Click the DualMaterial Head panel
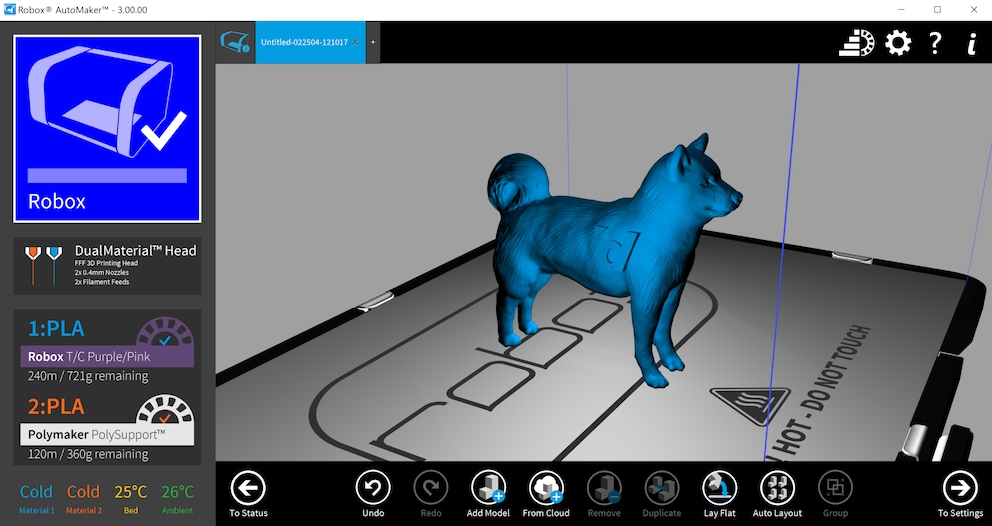Image resolution: width=992 pixels, height=526 pixels. (x=108, y=266)
